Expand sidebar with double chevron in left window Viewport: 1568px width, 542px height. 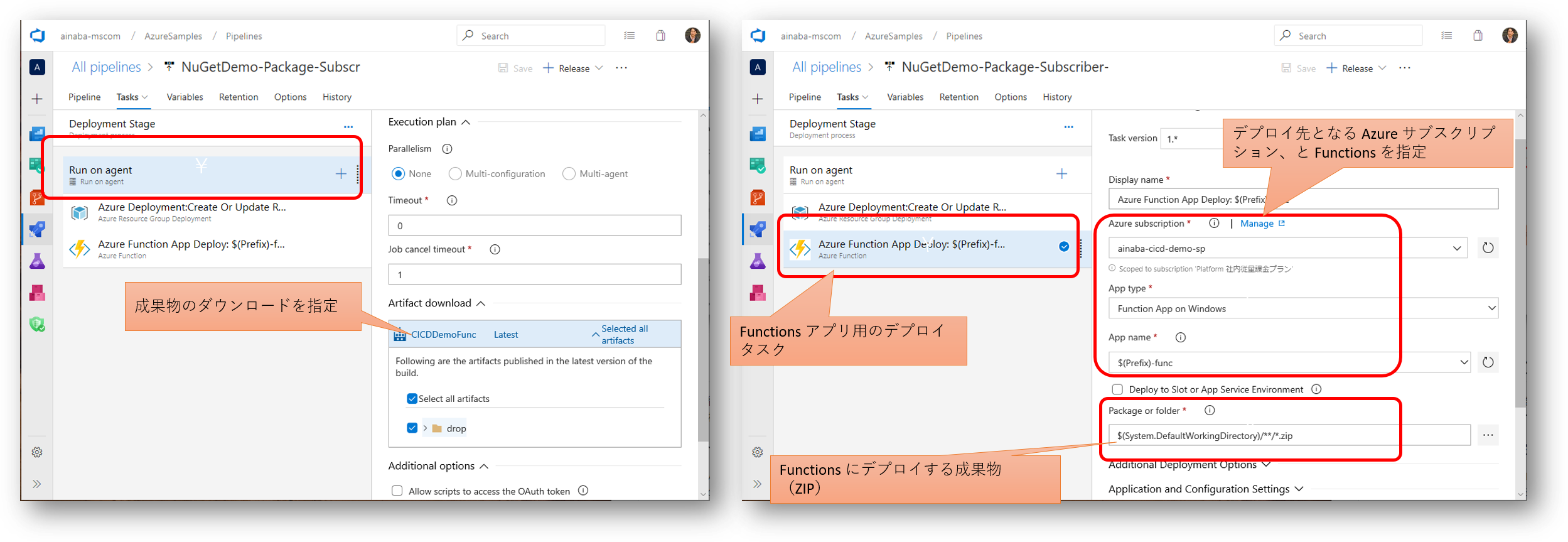pos(37,484)
